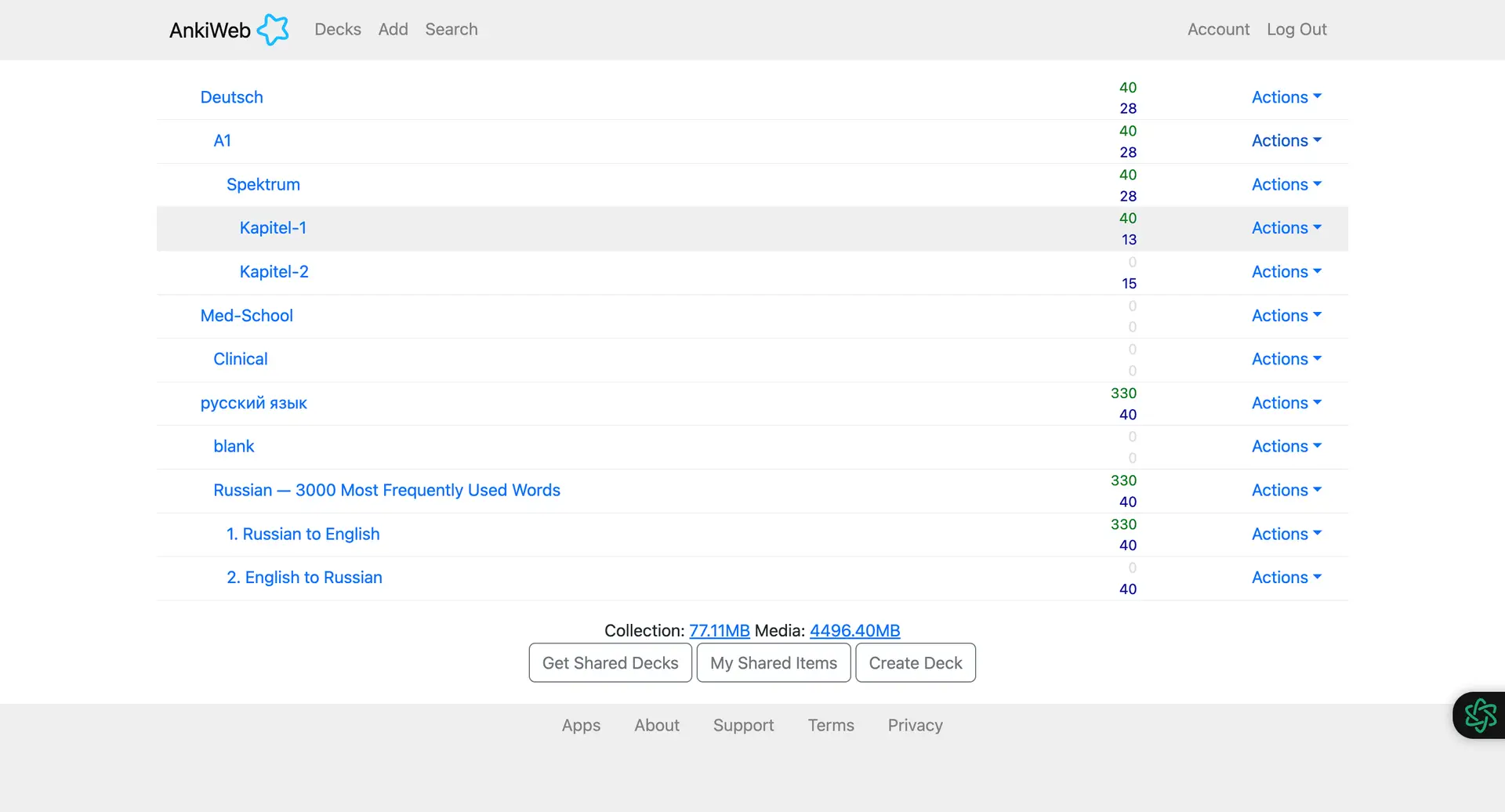Expand Actions for 1. Russian to English
Viewport: 1505px width, 812px height.
coord(1286,534)
